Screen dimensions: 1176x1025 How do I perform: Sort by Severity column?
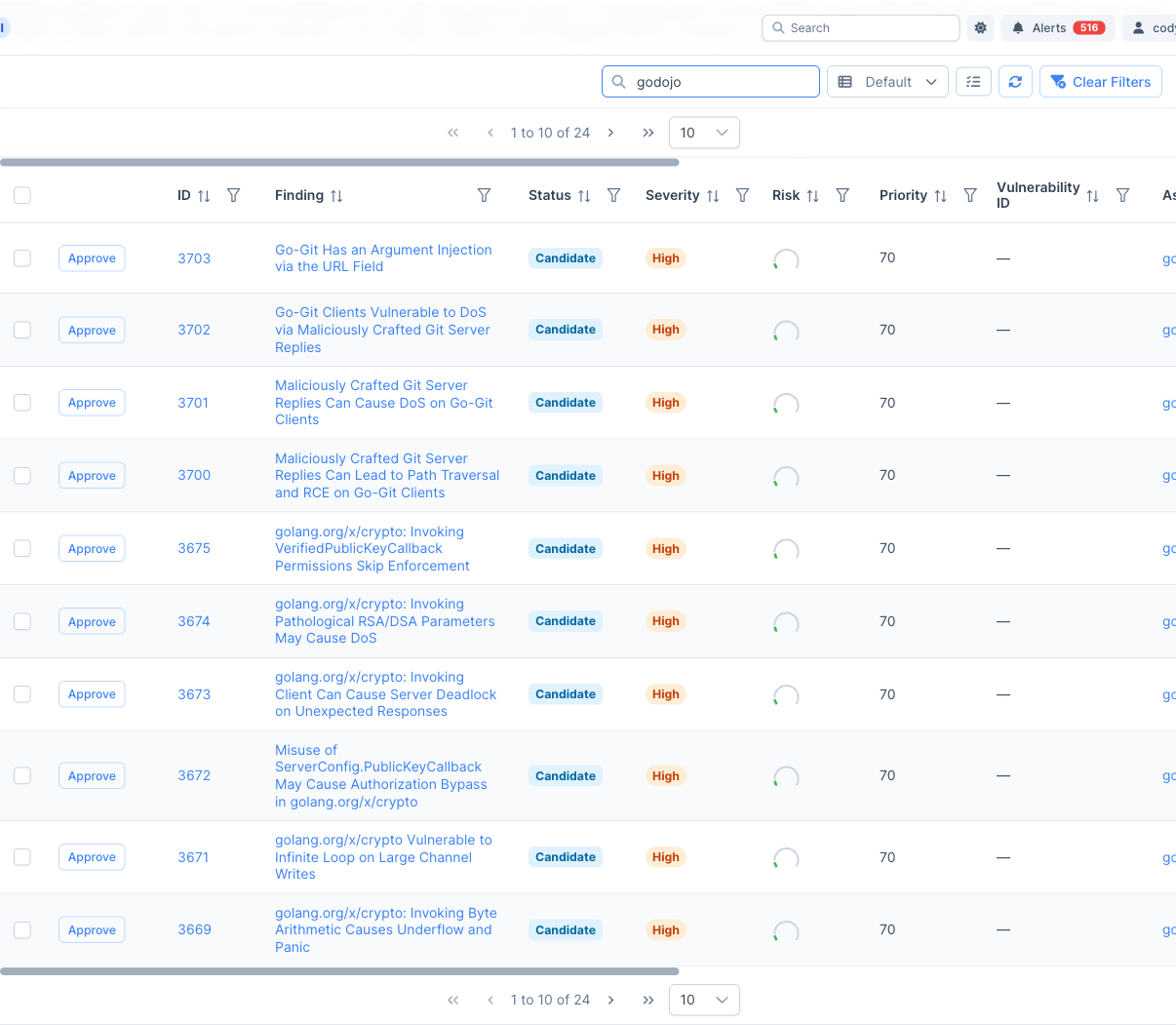click(713, 196)
